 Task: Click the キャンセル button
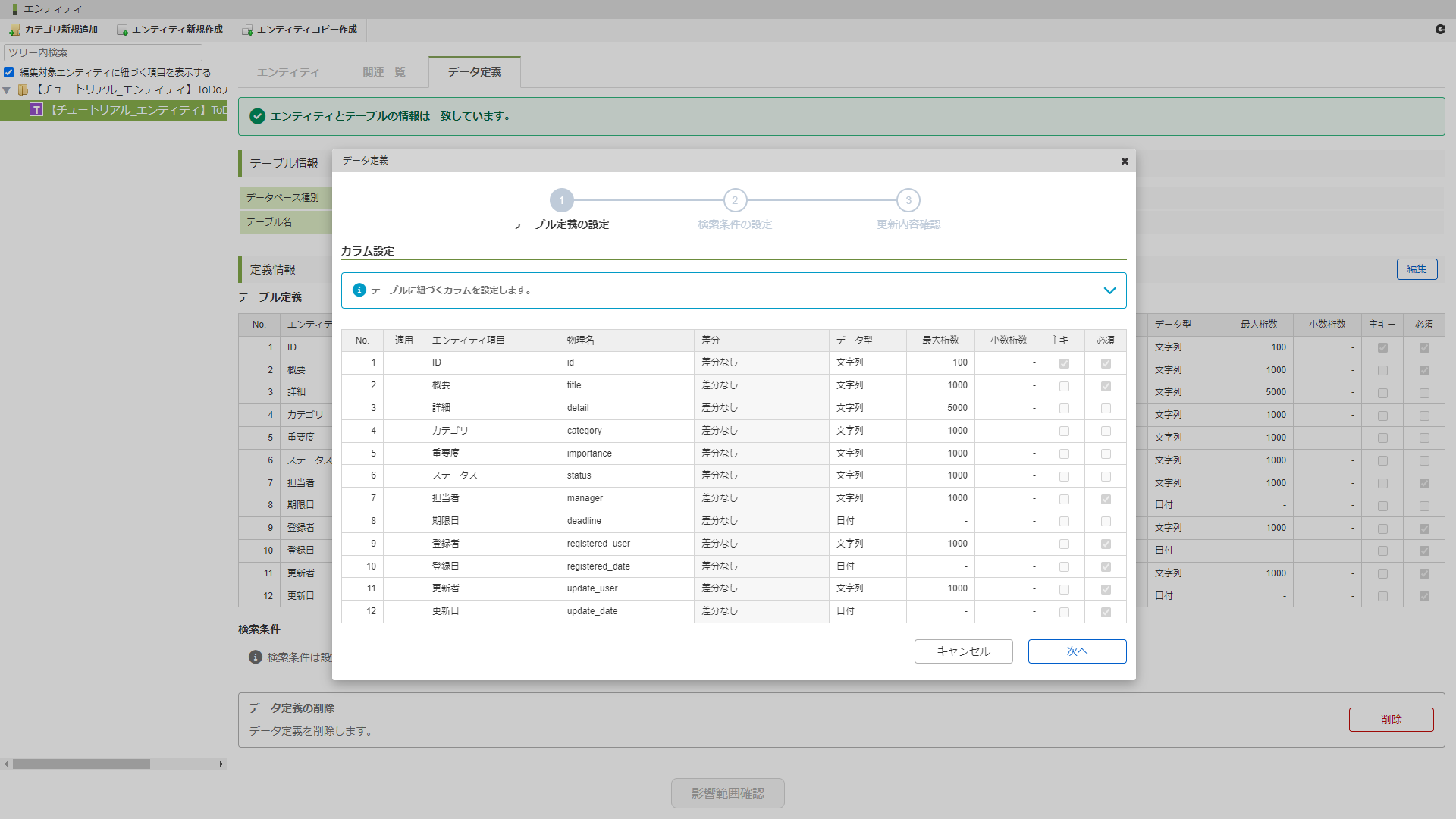coord(963,651)
